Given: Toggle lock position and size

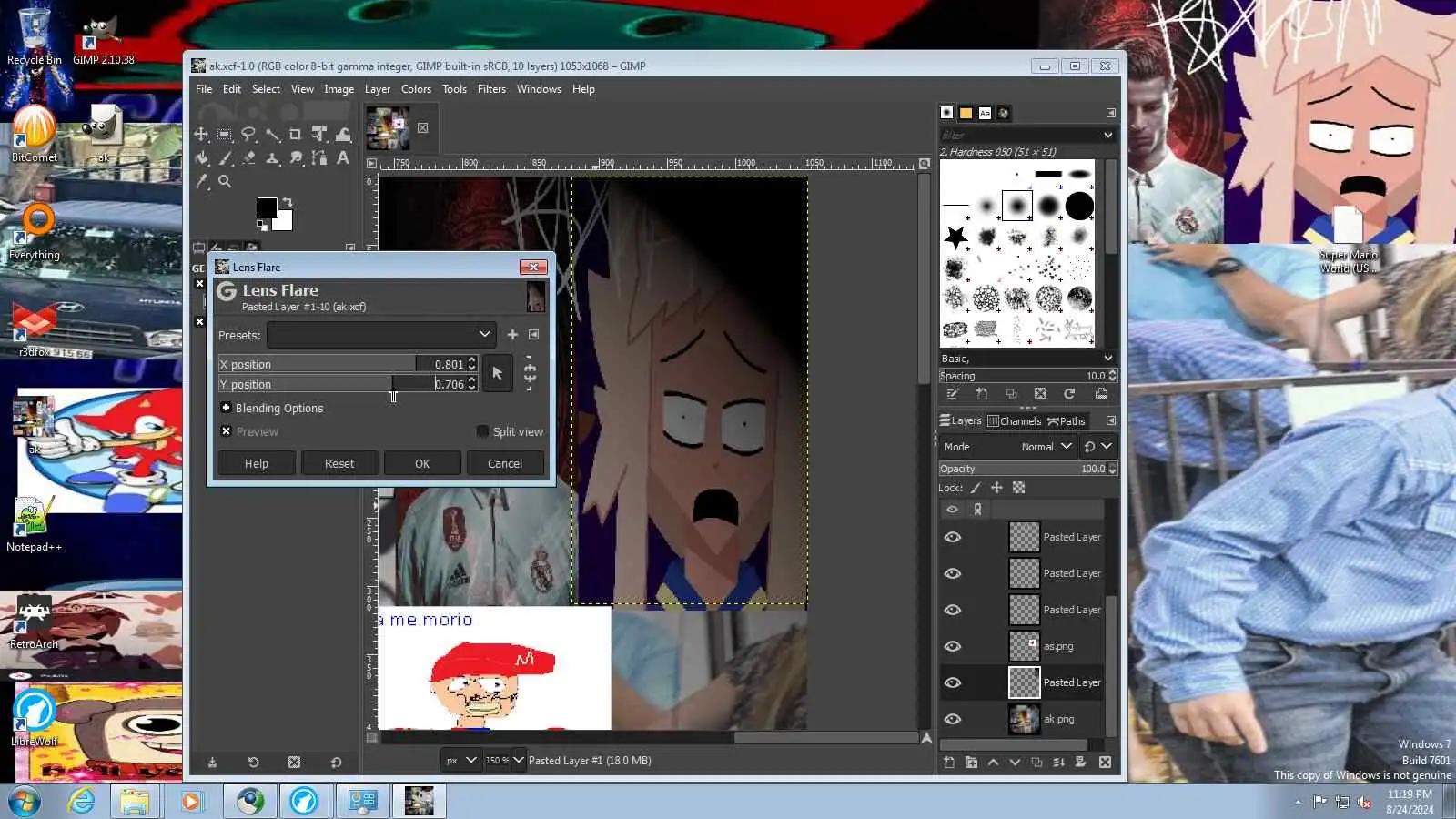Looking at the screenshot, I should pos(996,488).
